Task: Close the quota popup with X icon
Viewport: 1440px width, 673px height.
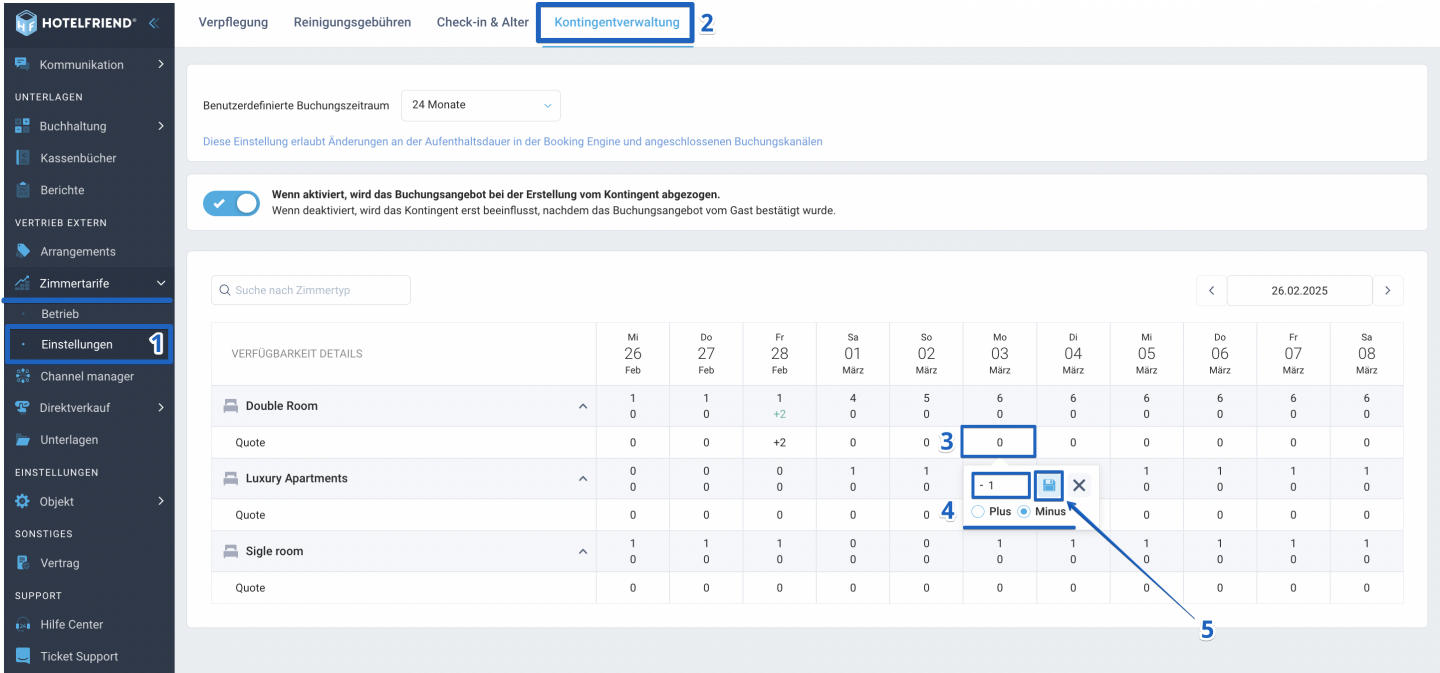Action: coord(1079,485)
